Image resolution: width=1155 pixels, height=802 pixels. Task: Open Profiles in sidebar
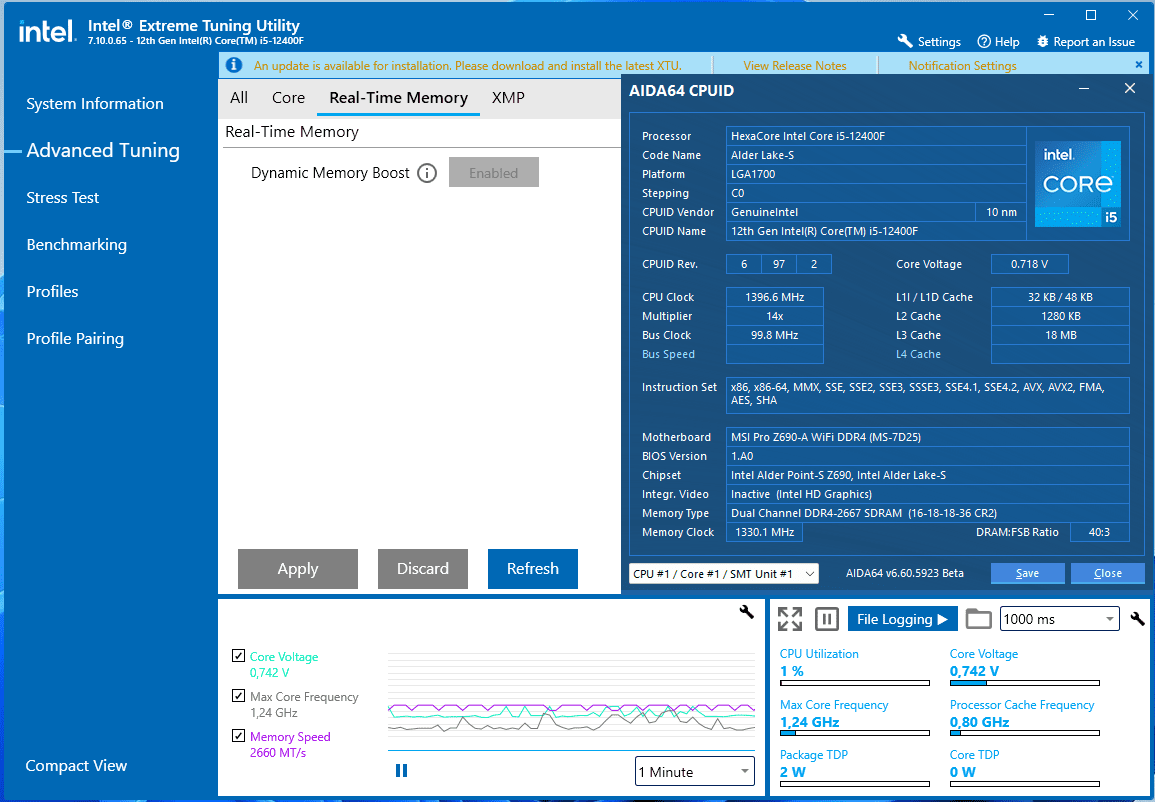coord(52,292)
